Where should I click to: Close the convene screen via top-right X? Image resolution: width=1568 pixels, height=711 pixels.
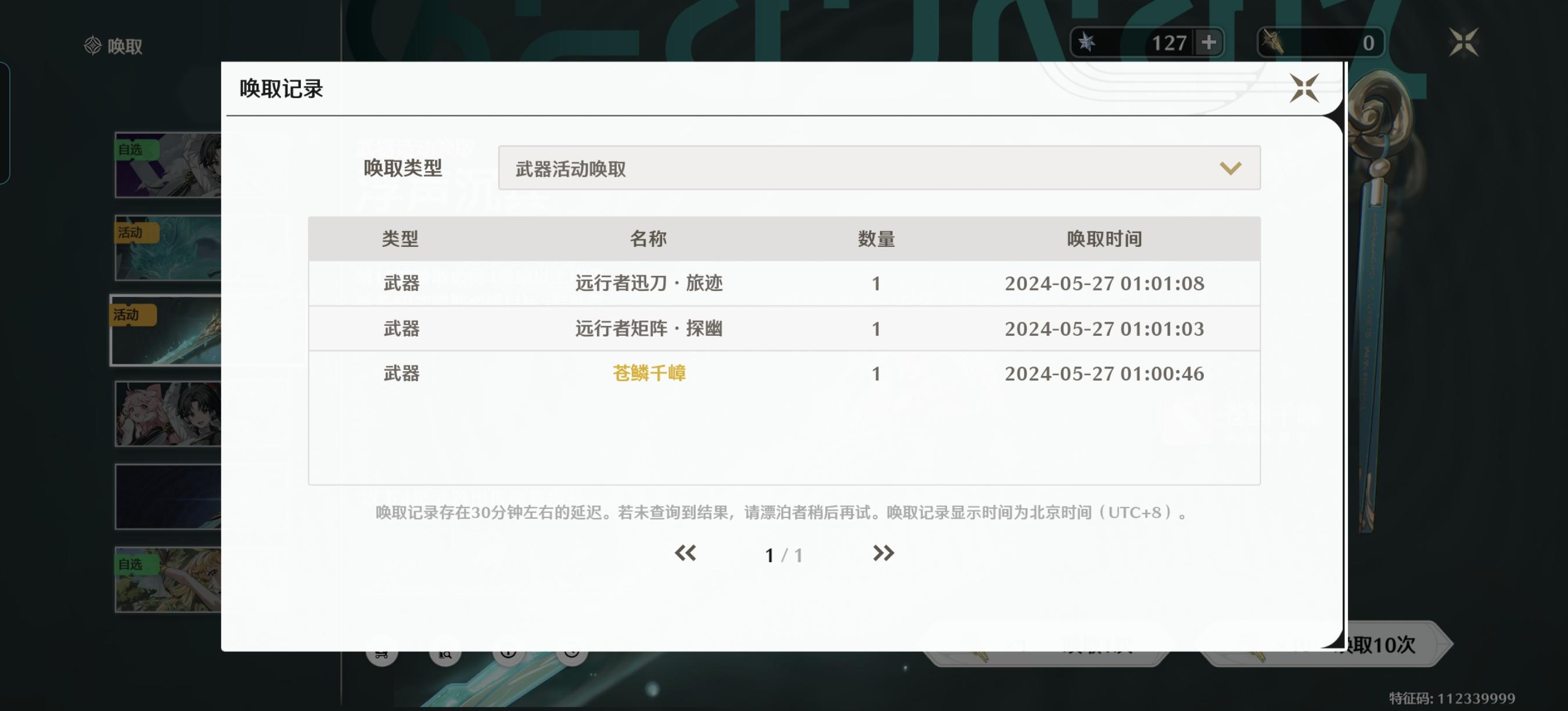click(1463, 42)
